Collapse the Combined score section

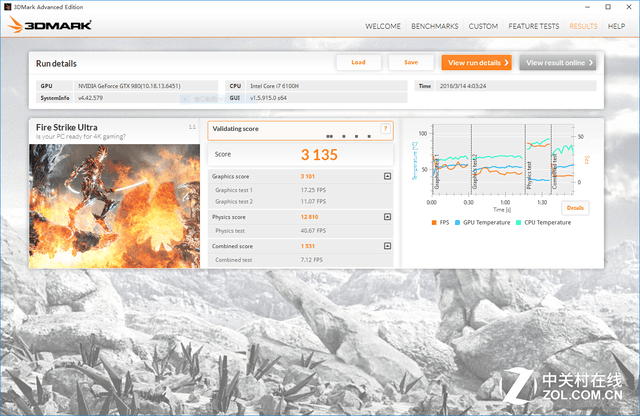[x=387, y=245]
